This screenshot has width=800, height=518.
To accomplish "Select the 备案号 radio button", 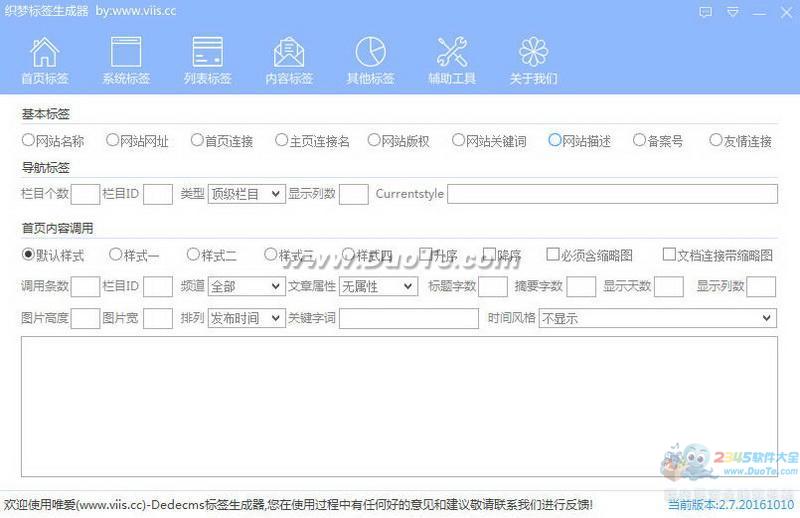I will click(639, 140).
